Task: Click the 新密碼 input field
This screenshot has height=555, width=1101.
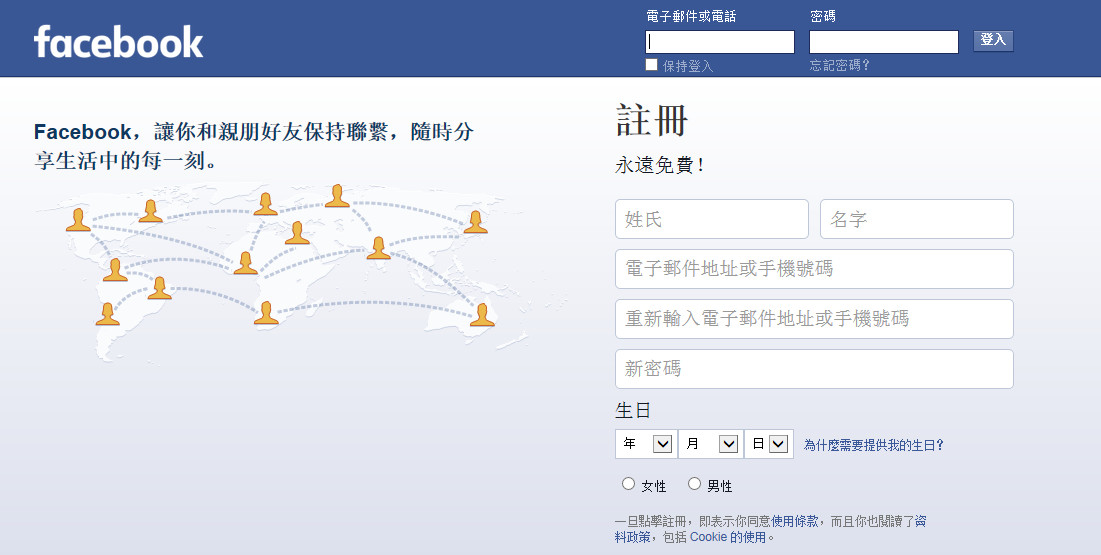Action: 815,369
